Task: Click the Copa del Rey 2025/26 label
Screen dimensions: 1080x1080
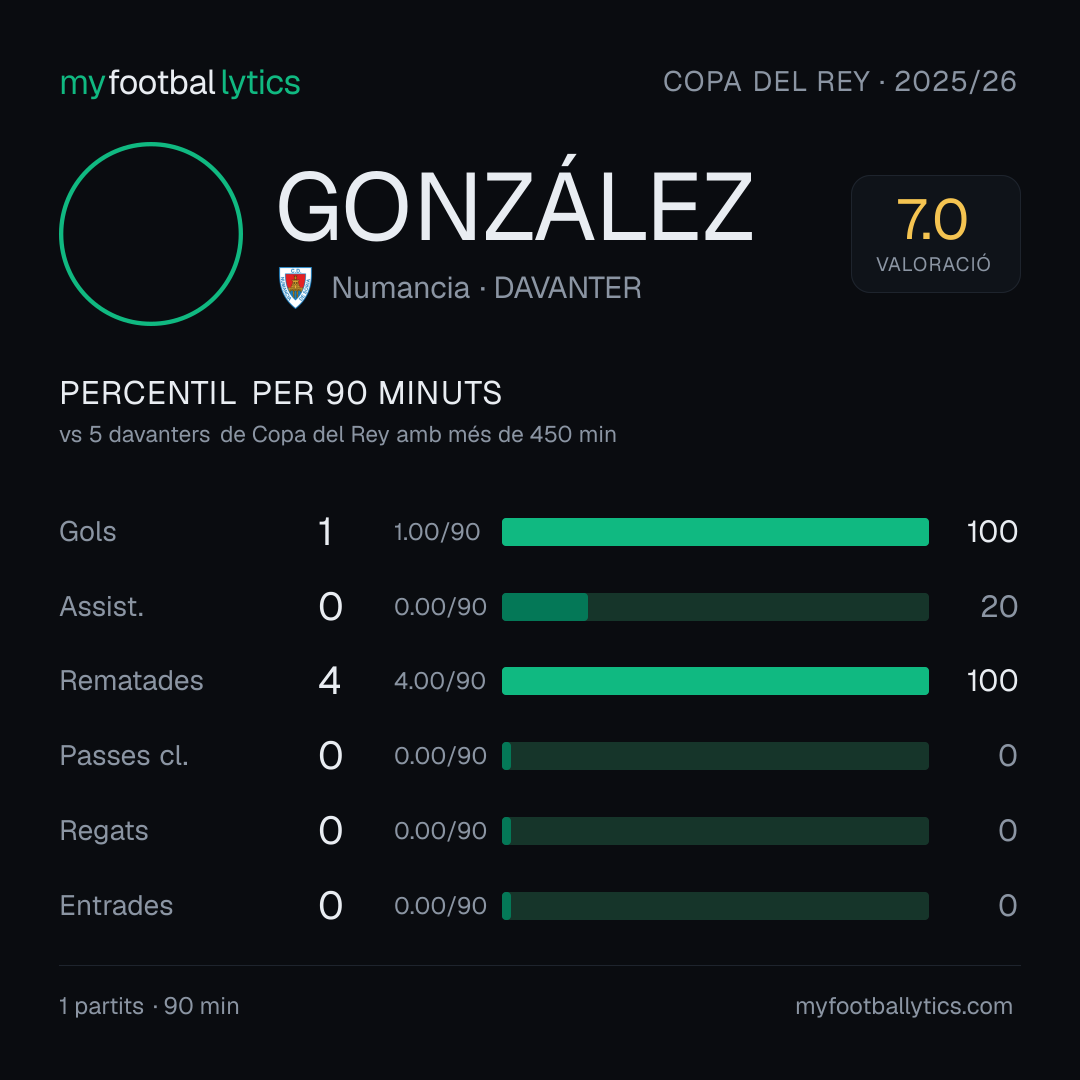Action: tap(840, 82)
